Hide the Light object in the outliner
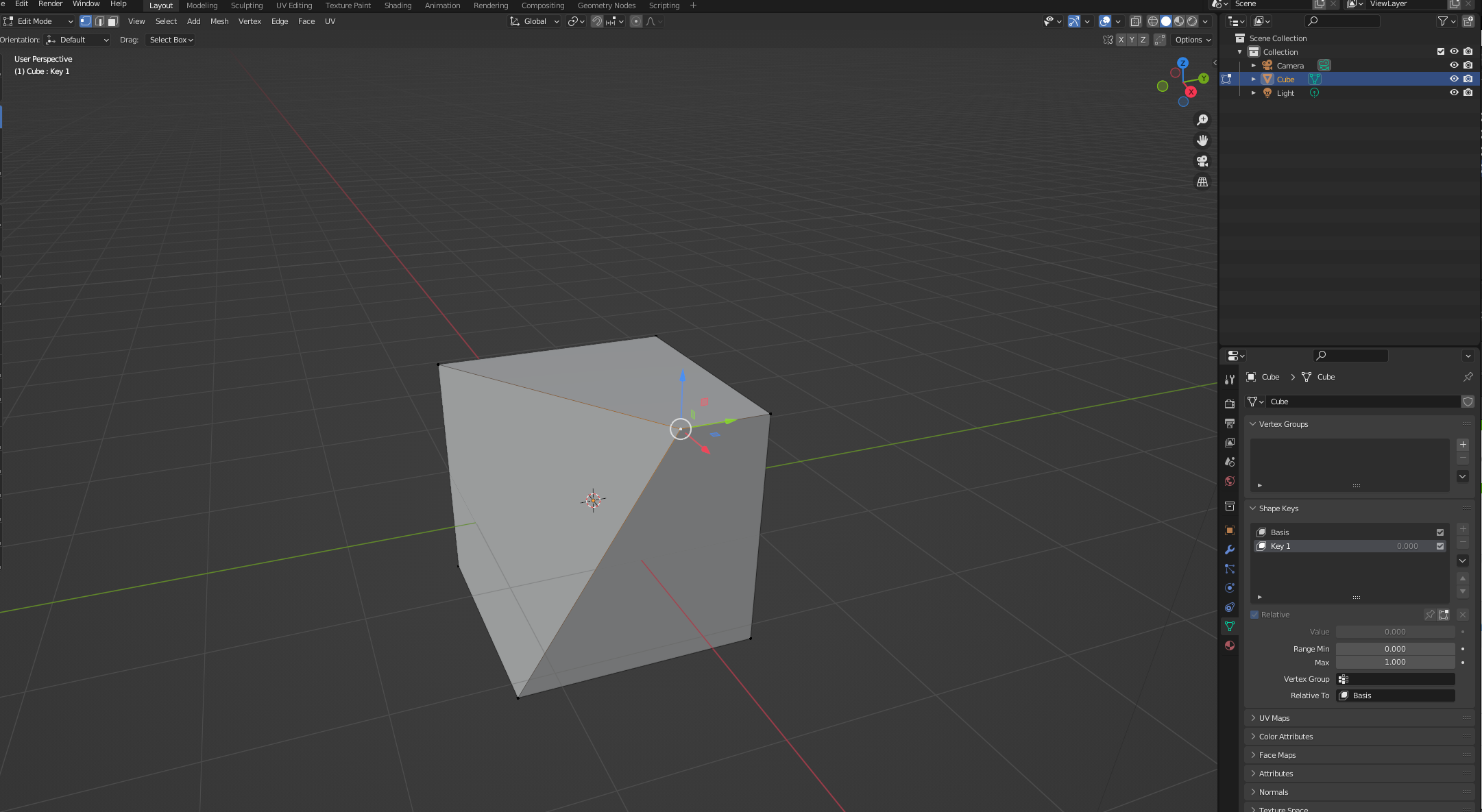Viewport: 1482px width, 812px height. click(x=1454, y=93)
